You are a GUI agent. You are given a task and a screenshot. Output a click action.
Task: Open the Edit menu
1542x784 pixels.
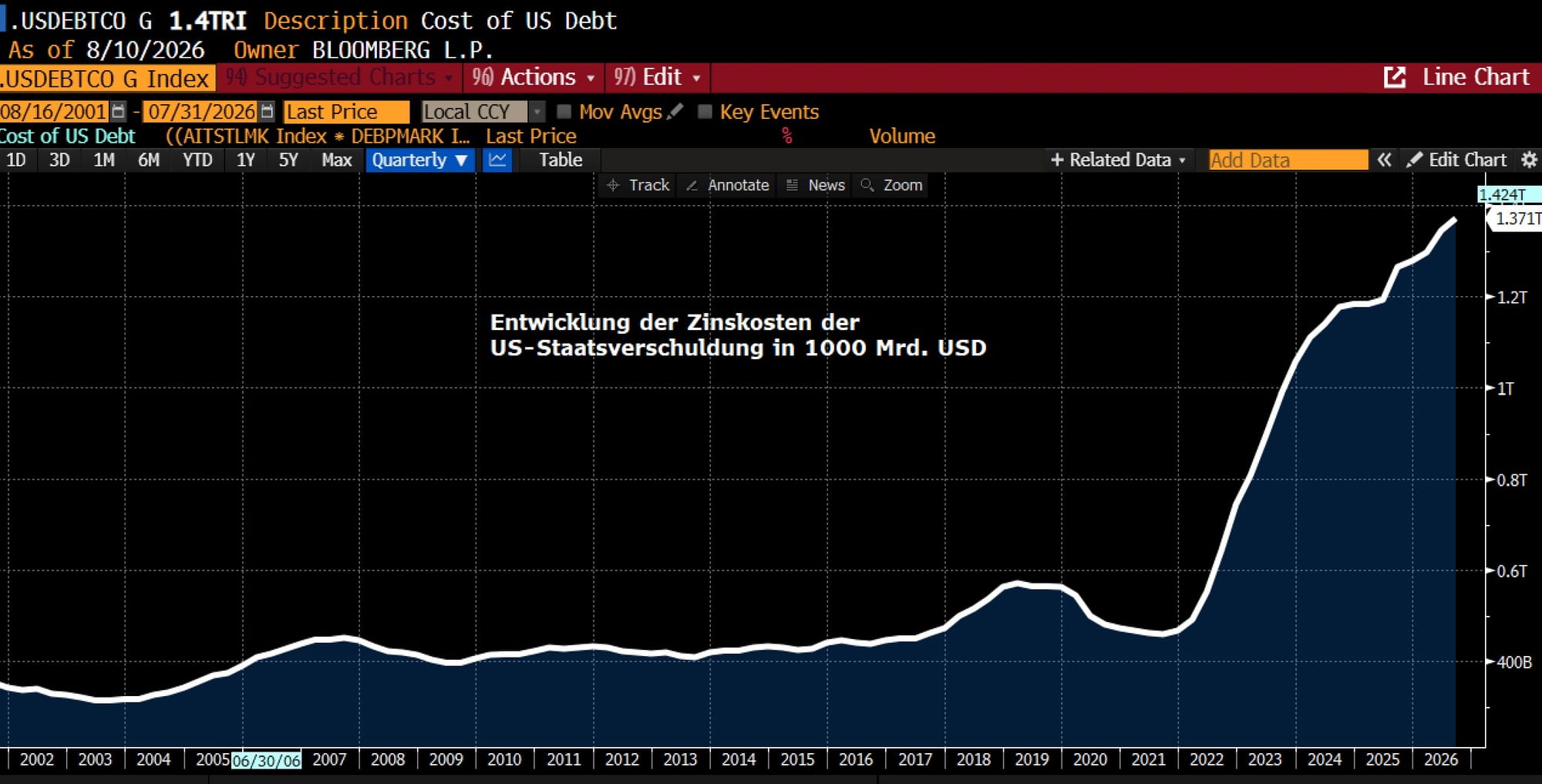tap(657, 77)
